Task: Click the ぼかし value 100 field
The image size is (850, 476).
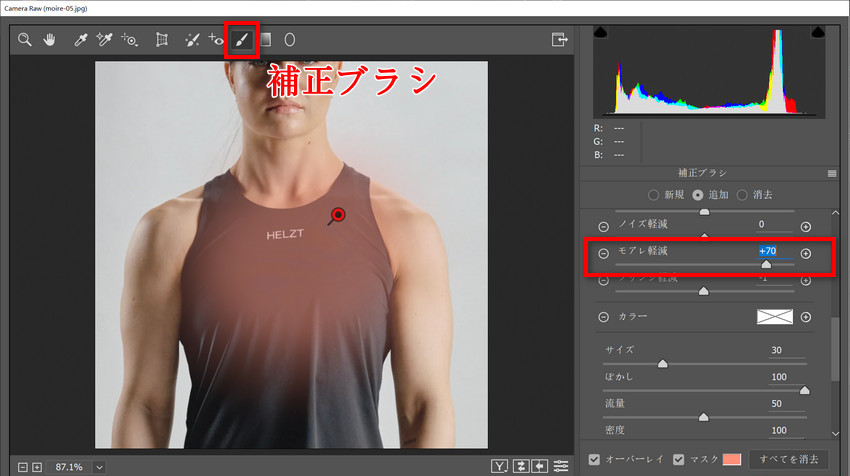Action: click(x=786, y=377)
